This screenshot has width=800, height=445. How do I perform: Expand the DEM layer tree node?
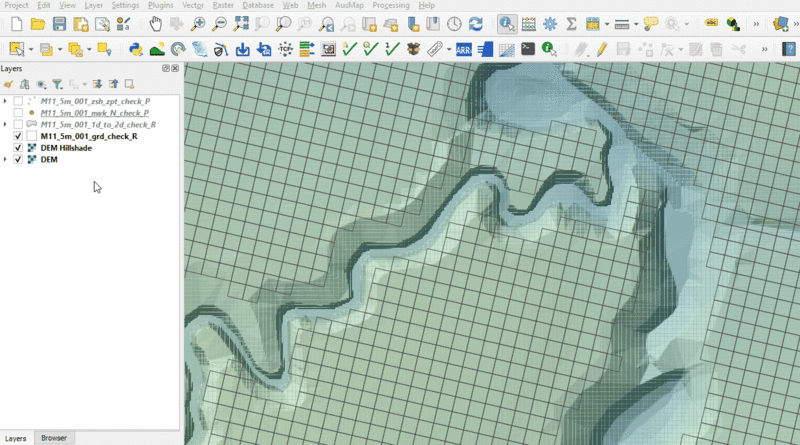[x=6, y=160]
